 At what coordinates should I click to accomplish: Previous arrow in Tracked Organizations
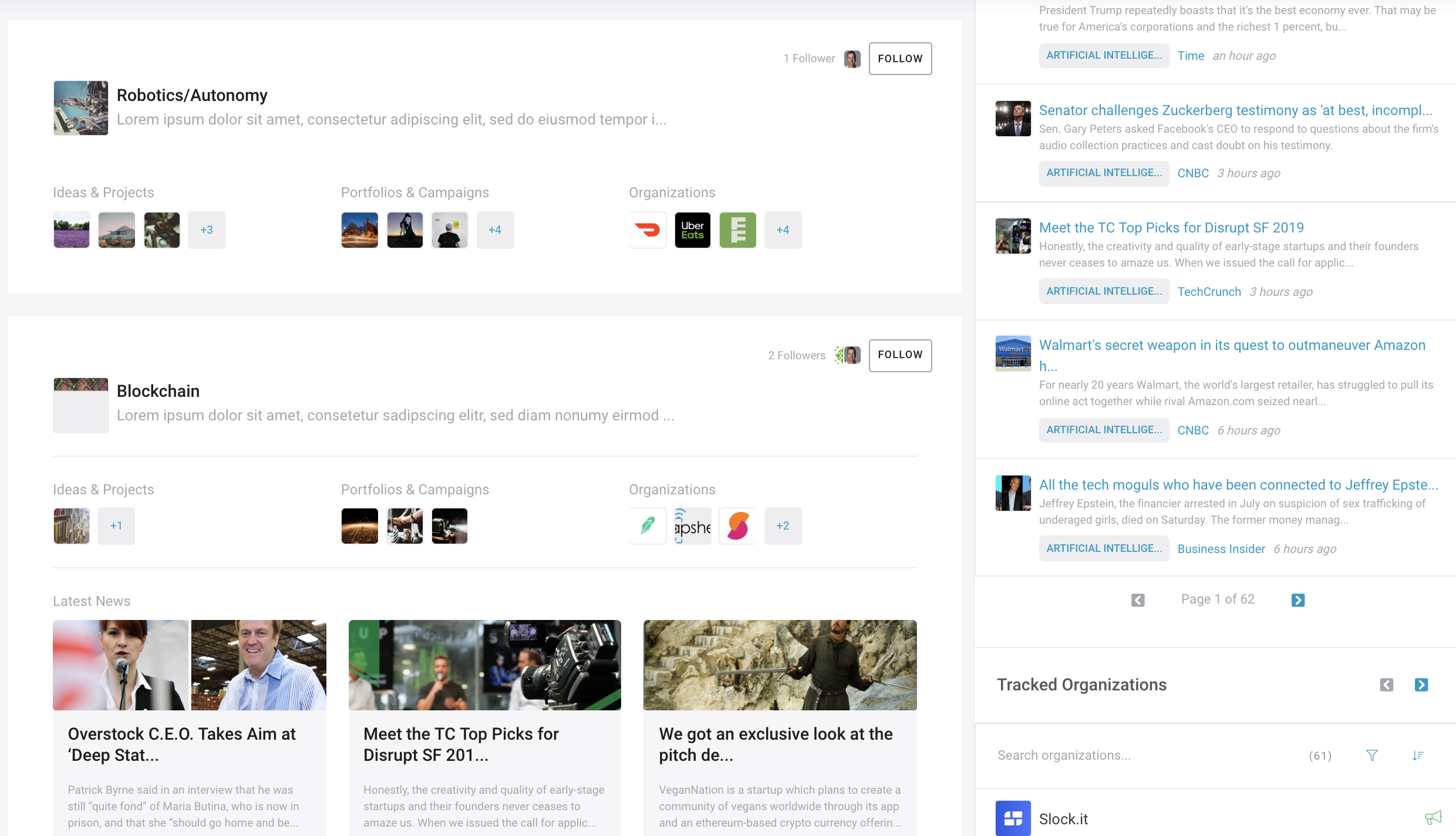(x=1387, y=685)
